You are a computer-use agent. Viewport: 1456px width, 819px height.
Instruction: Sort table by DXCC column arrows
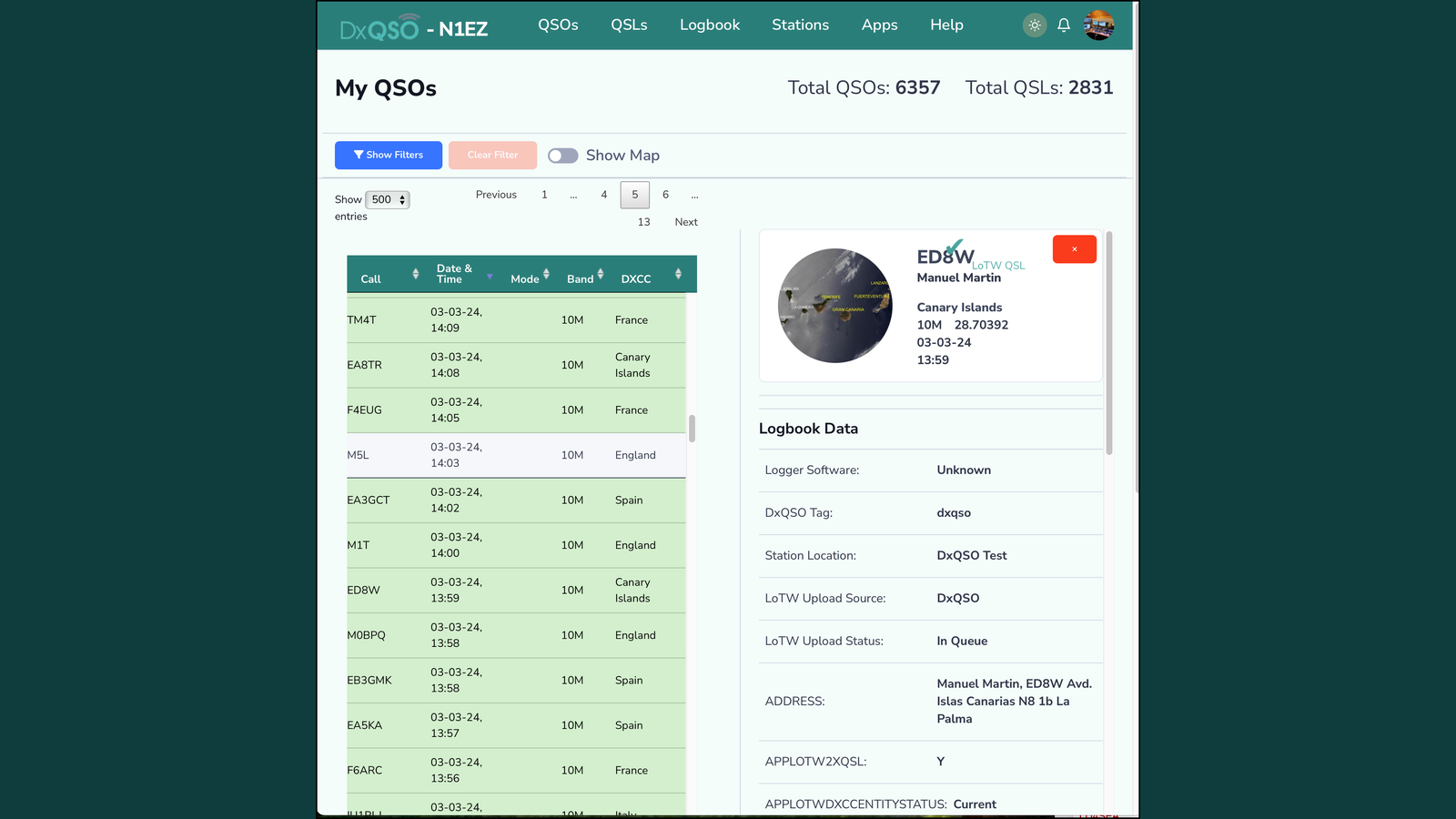click(678, 274)
